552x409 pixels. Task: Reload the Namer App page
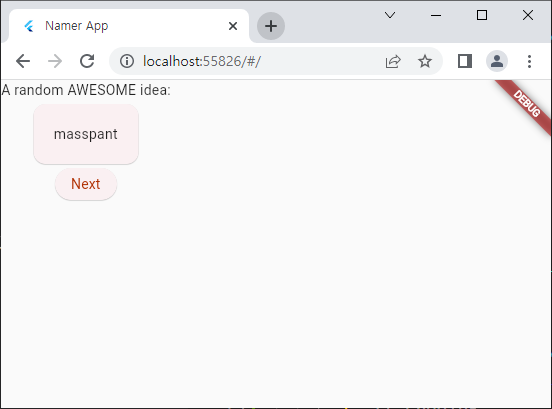click(x=87, y=61)
